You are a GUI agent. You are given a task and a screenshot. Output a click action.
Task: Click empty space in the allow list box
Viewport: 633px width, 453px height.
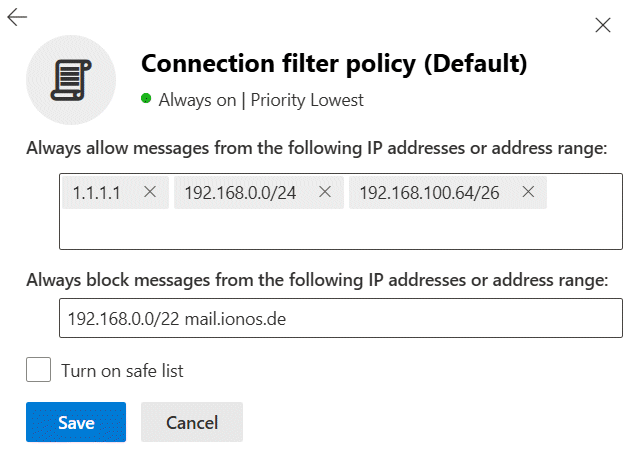(x=341, y=230)
